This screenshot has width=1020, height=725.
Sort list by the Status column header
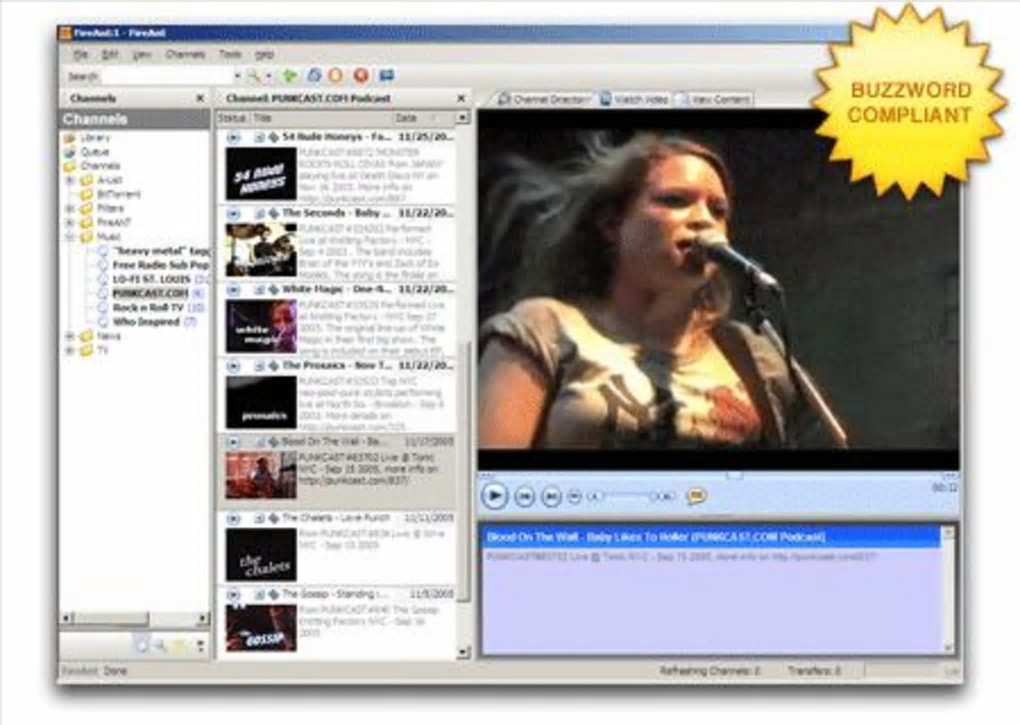(x=233, y=118)
